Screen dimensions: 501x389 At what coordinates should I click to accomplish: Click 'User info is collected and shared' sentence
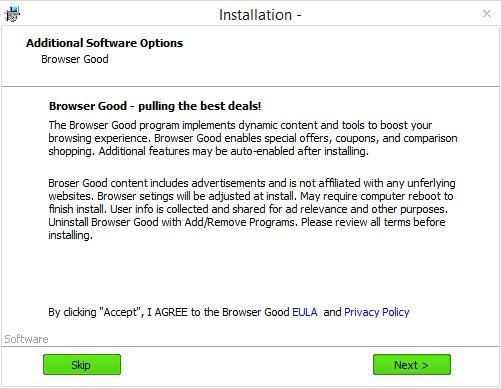pos(279,209)
